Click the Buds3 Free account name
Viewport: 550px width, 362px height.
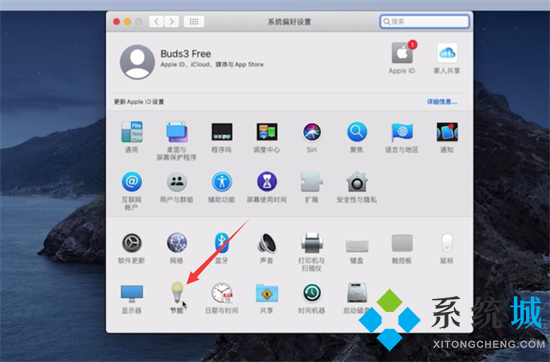(x=186, y=54)
